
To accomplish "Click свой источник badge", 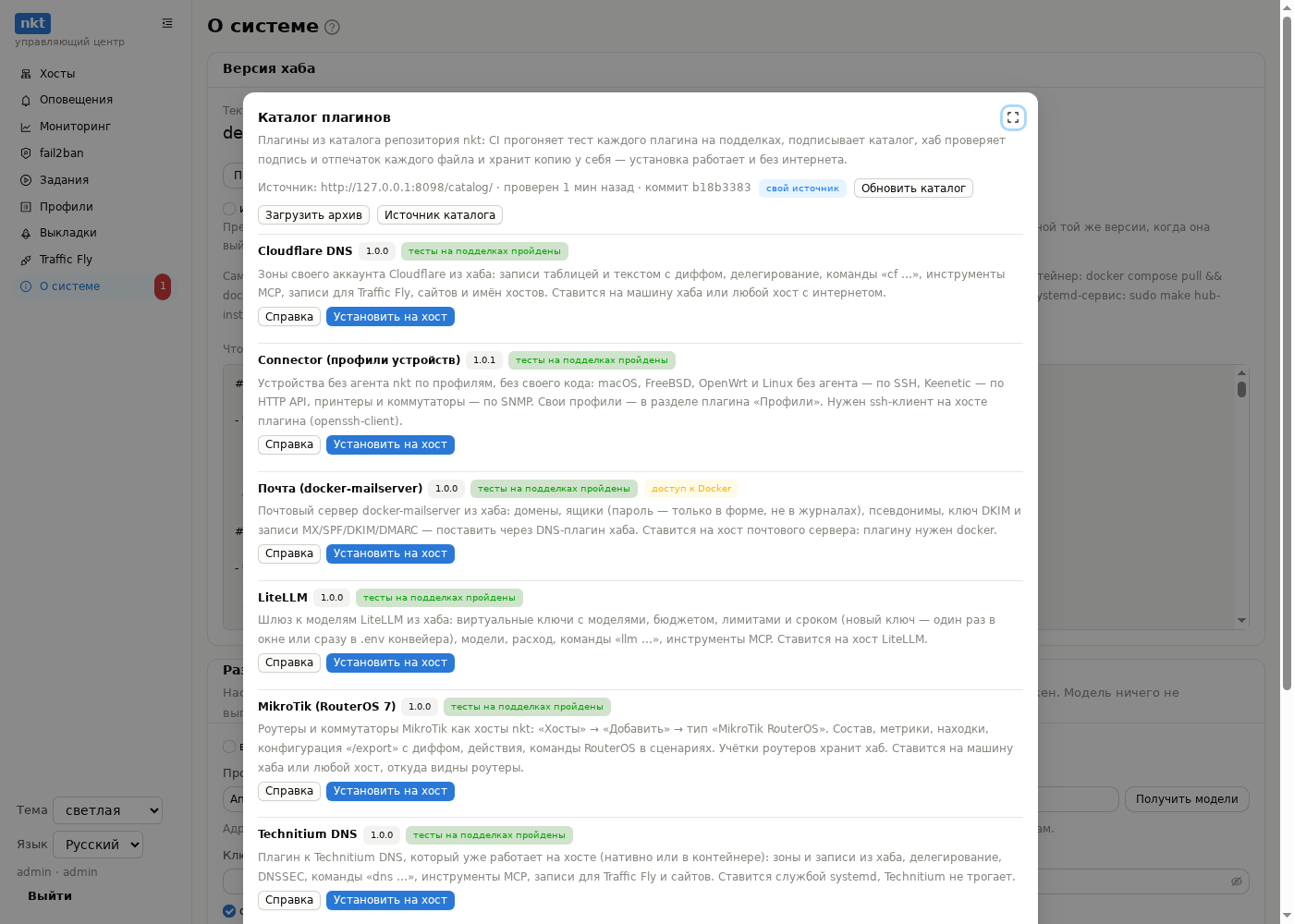I will tap(802, 188).
